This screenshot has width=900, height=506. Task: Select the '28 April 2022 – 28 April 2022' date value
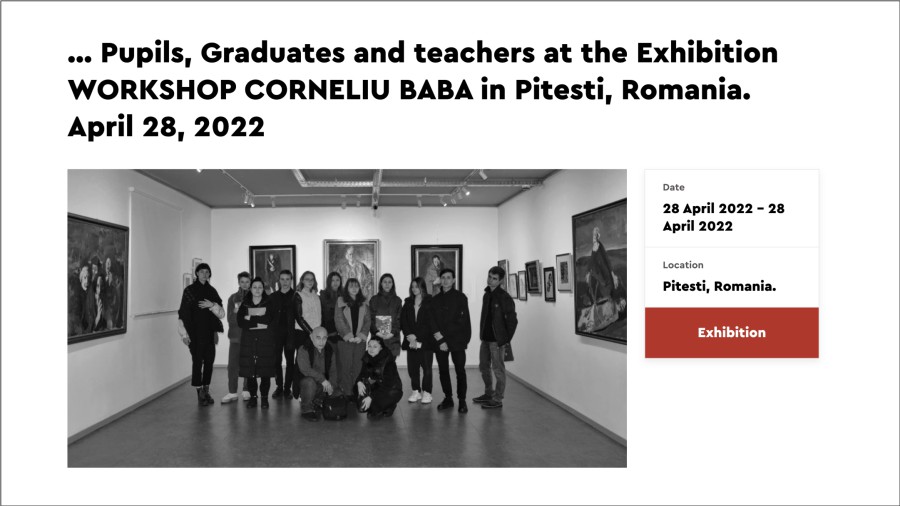[723, 217]
